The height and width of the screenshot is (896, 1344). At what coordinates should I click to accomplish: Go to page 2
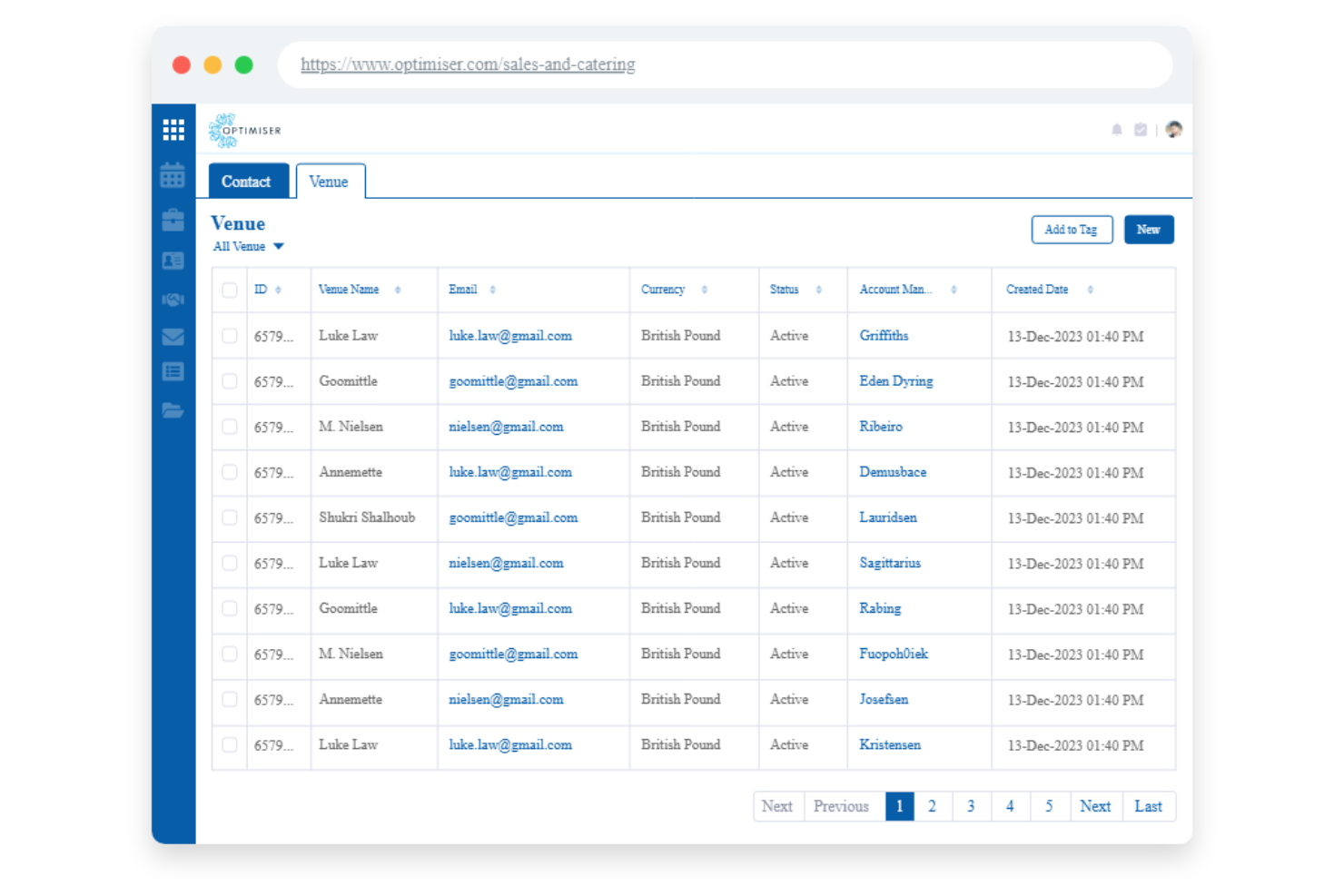tap(933, 806)
